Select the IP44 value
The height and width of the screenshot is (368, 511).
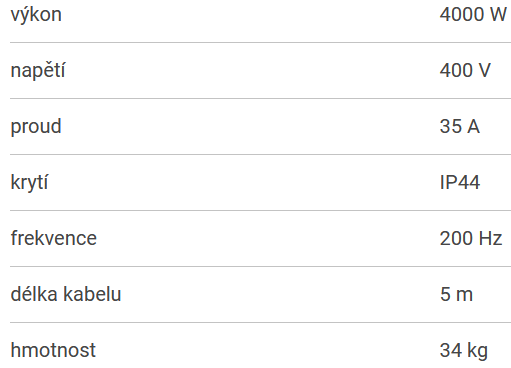tap(460, 182)
